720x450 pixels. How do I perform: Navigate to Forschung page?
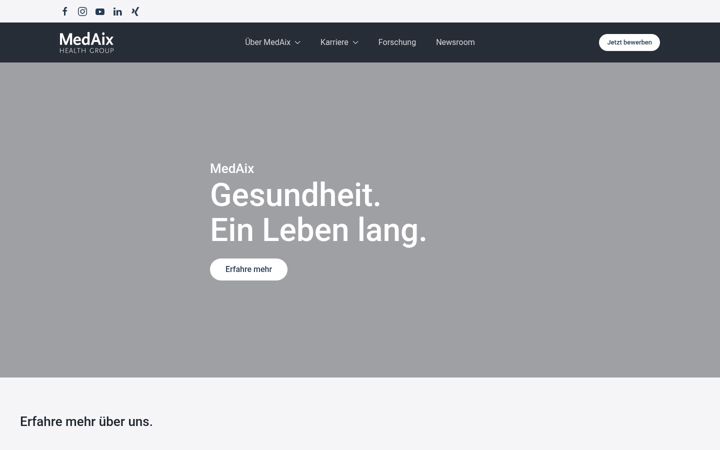pyautogui.click(x=397, y=42)
